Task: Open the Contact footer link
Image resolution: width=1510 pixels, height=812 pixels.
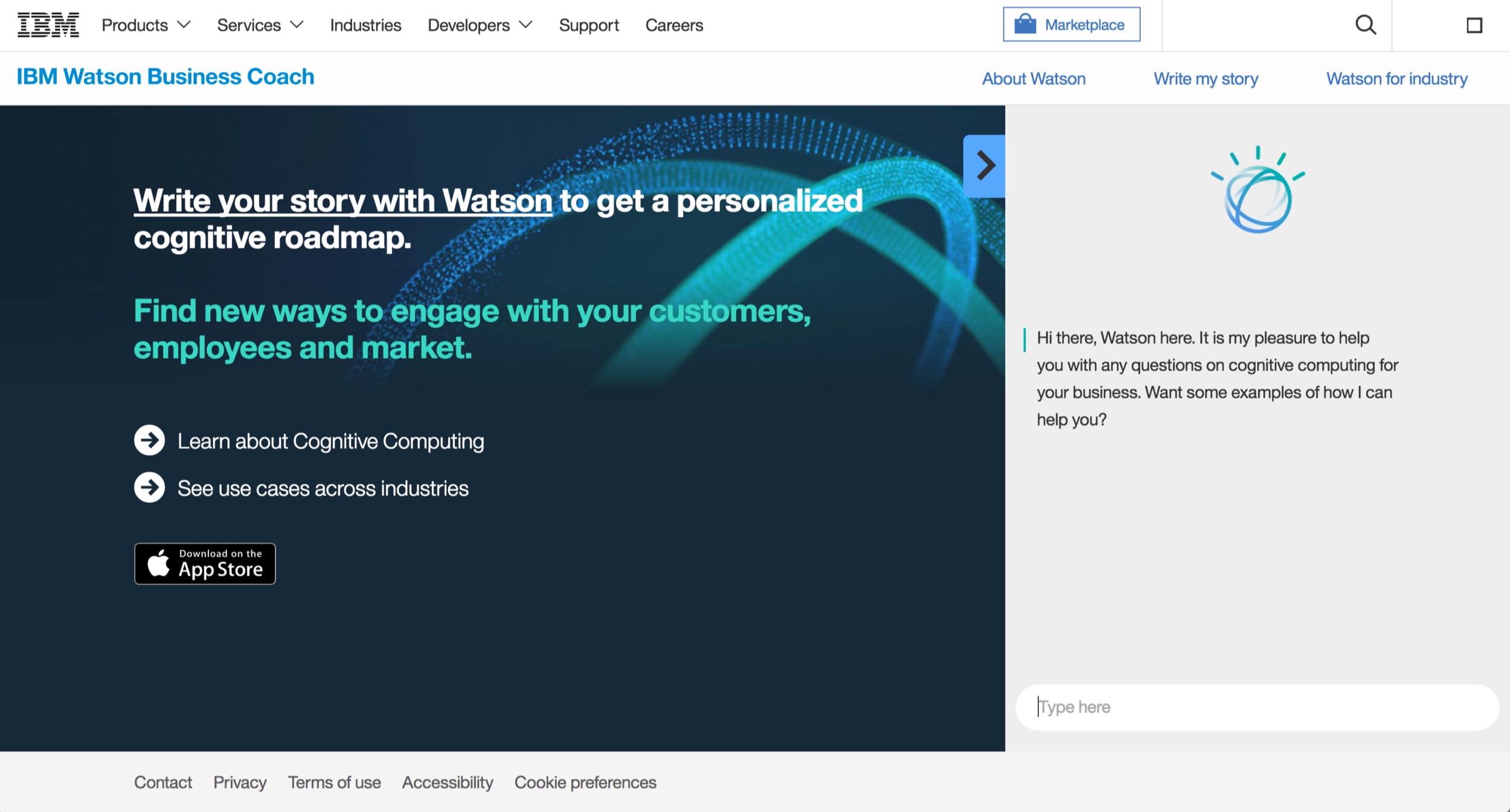Action: tap(163, 782)
